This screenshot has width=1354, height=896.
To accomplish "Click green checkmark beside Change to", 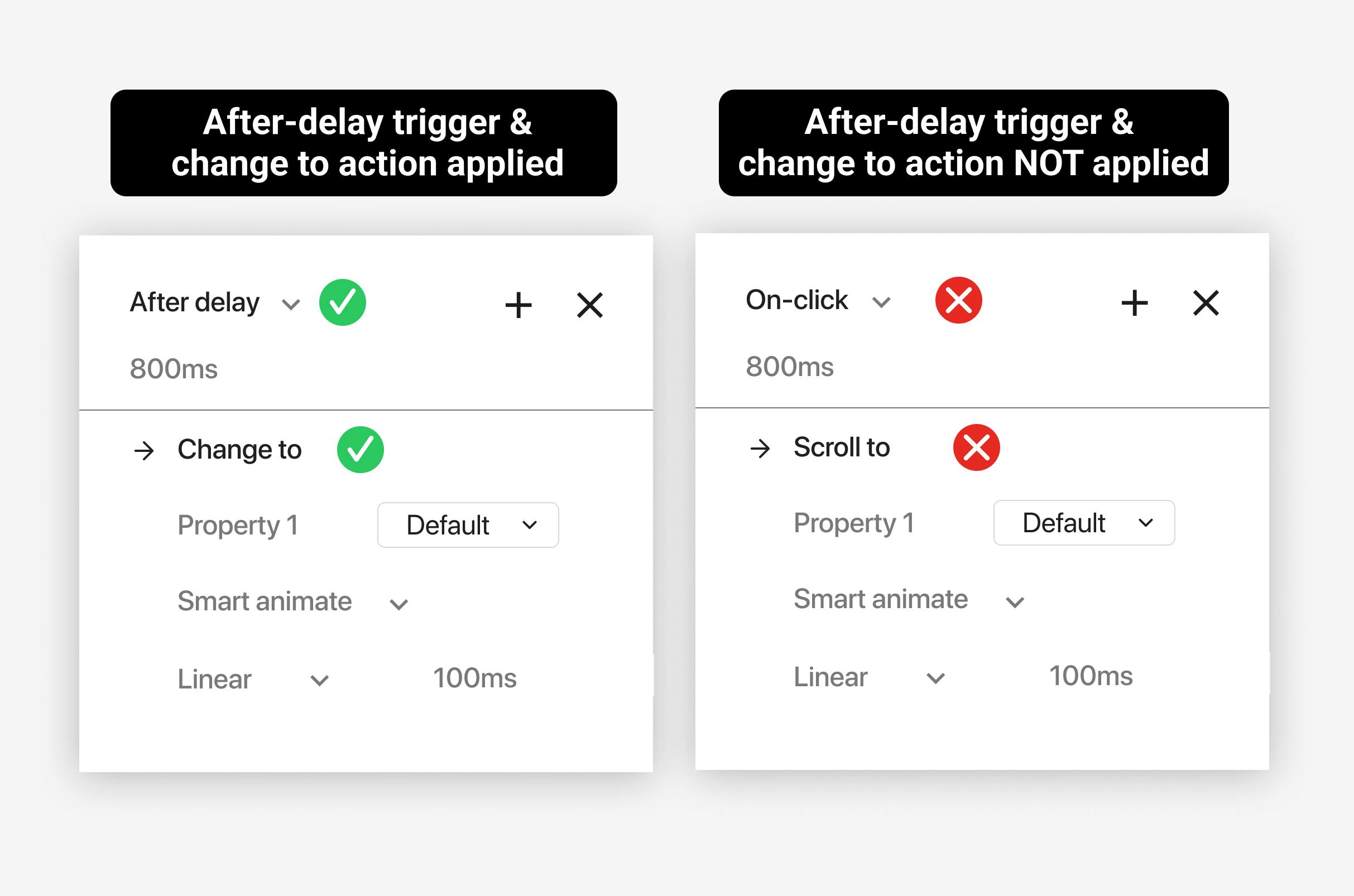I will [x=360, y=450].
